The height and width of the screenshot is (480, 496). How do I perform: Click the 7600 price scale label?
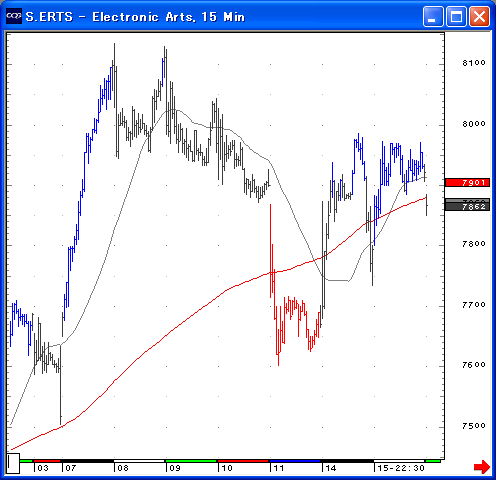tap(474, 365)
